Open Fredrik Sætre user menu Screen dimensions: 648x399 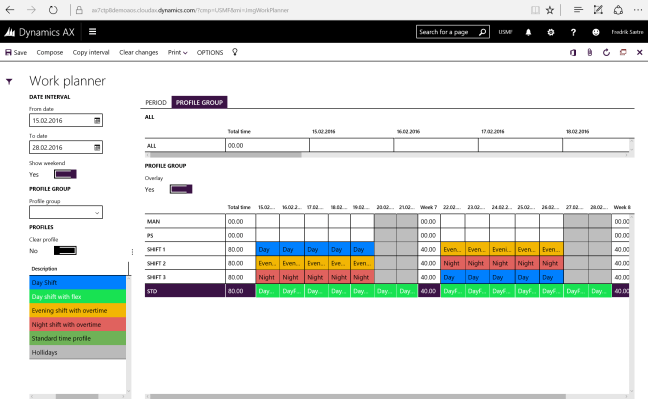627,32
